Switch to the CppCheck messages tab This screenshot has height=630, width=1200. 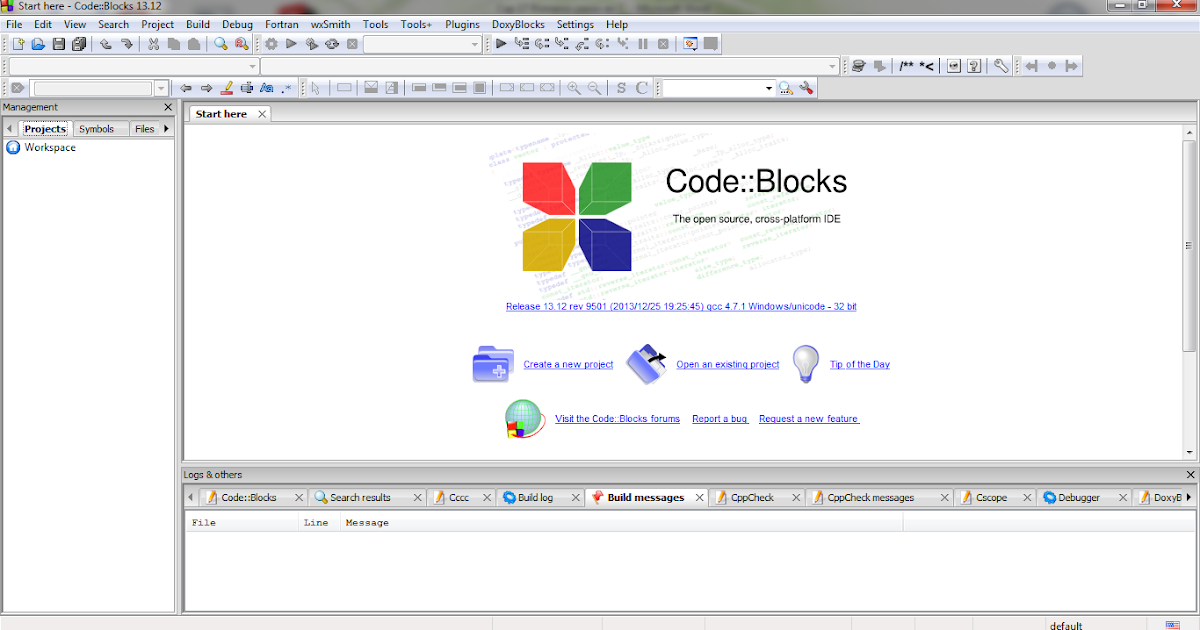click(872, 497)
